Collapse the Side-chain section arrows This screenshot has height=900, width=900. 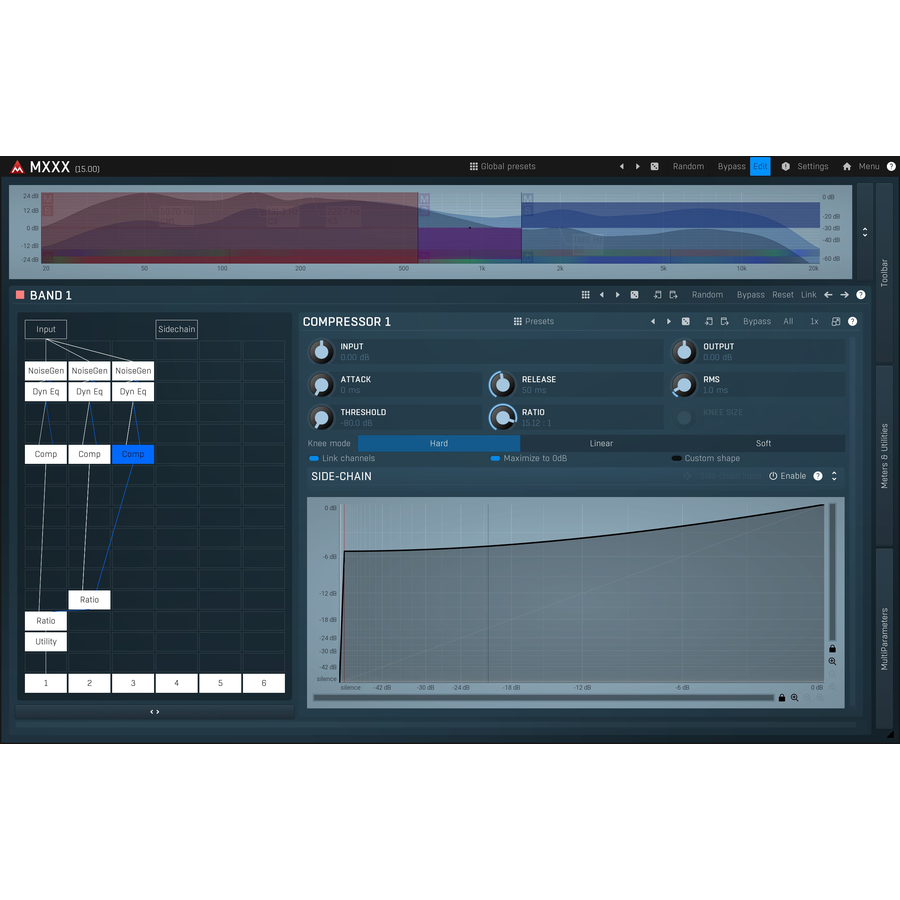[834, 476]
